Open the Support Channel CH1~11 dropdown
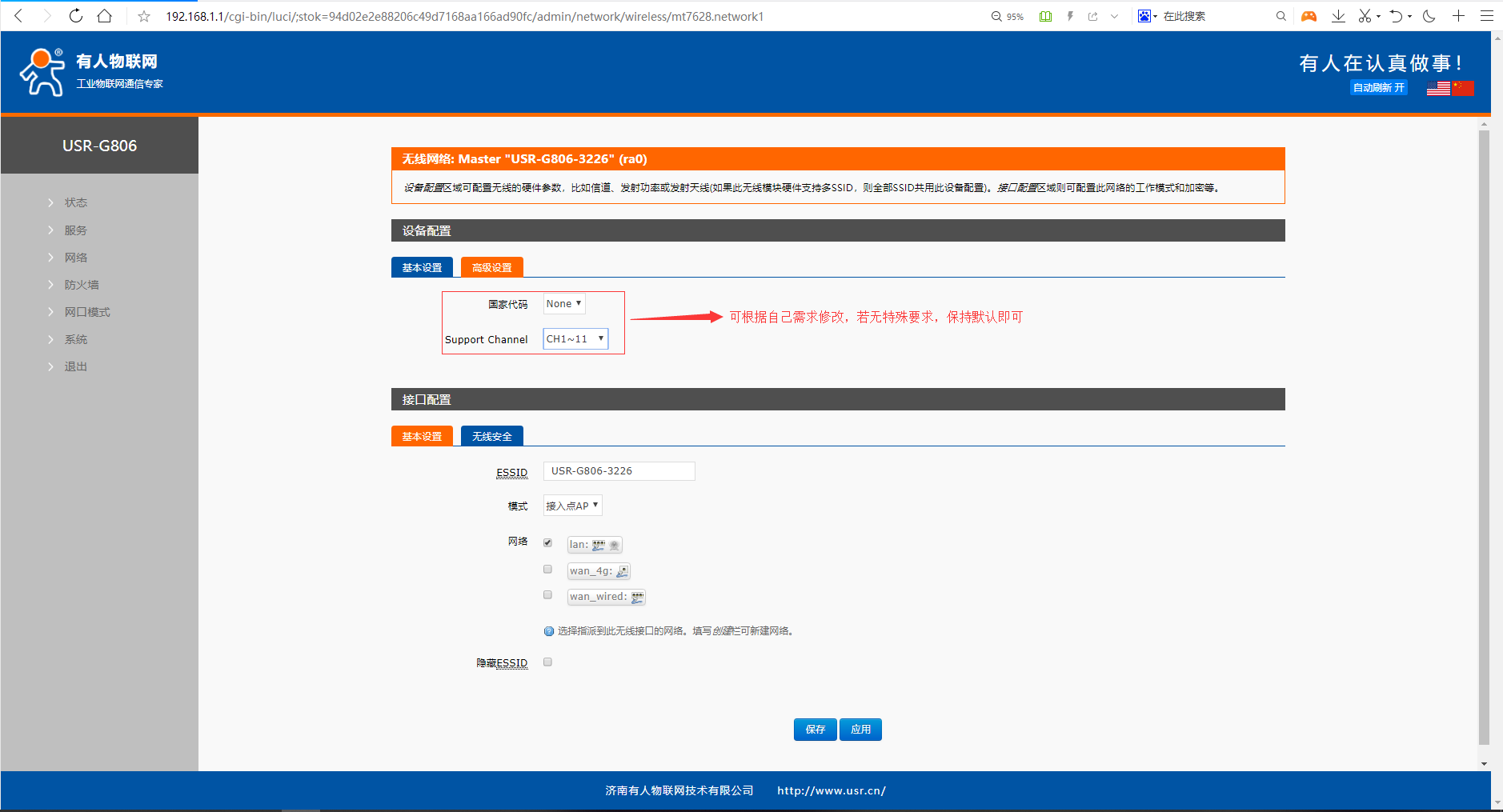 tap(575, 339)
